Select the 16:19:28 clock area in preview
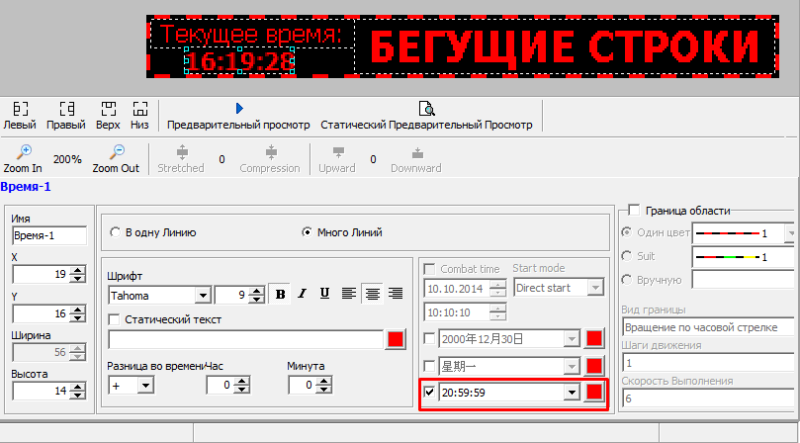 [239, 61]
